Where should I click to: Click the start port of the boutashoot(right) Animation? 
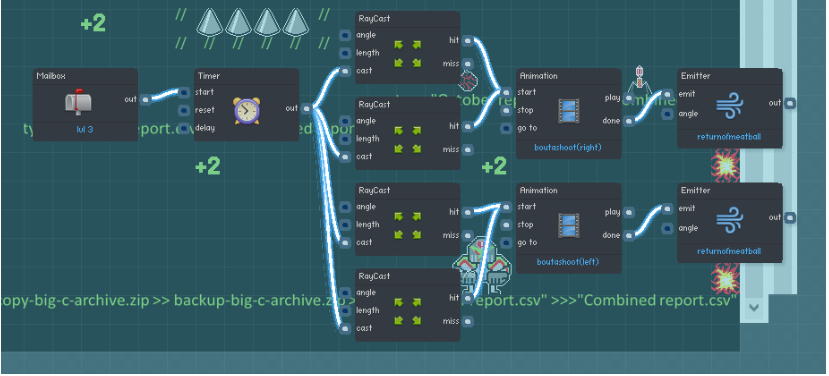coord(507,93)
